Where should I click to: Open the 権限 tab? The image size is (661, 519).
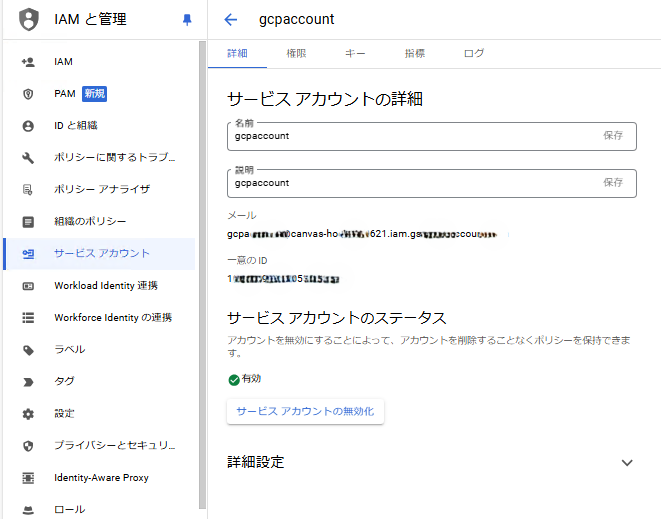[x=296, y=54]
